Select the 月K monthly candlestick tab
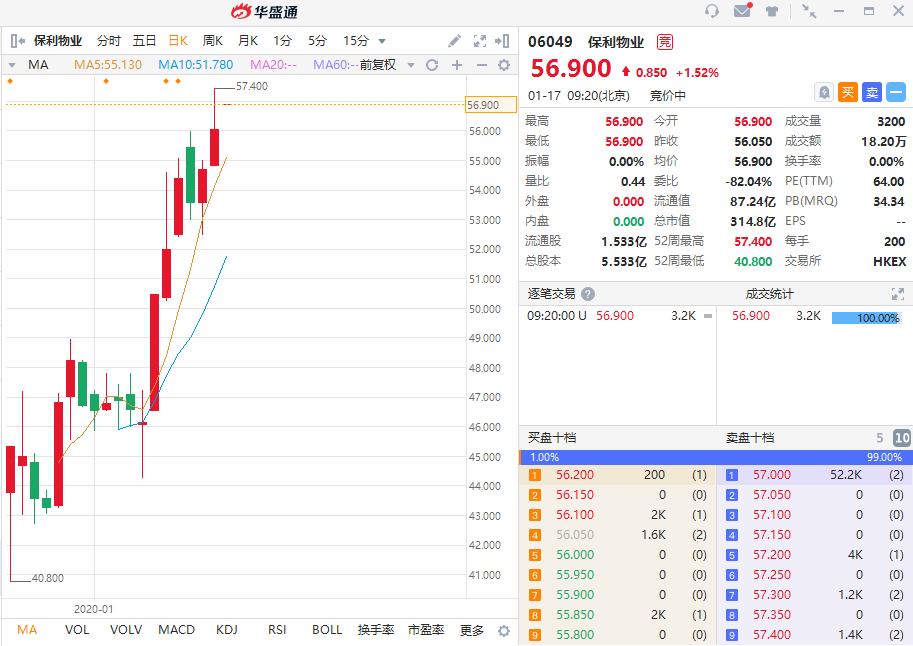Image resolution: width=913 pixels, height=646 pixels. pyautogui.click(x=247, y=41)
